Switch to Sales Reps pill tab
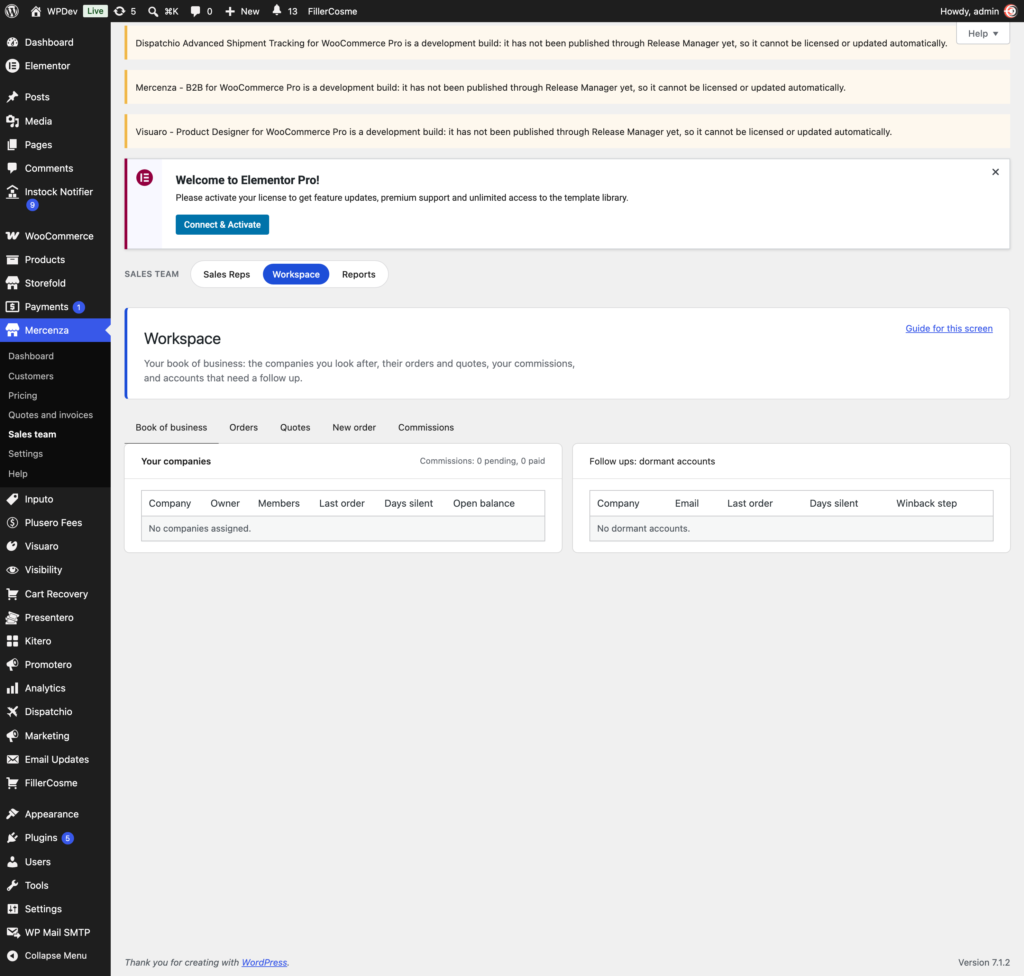 tap(227, 274)
